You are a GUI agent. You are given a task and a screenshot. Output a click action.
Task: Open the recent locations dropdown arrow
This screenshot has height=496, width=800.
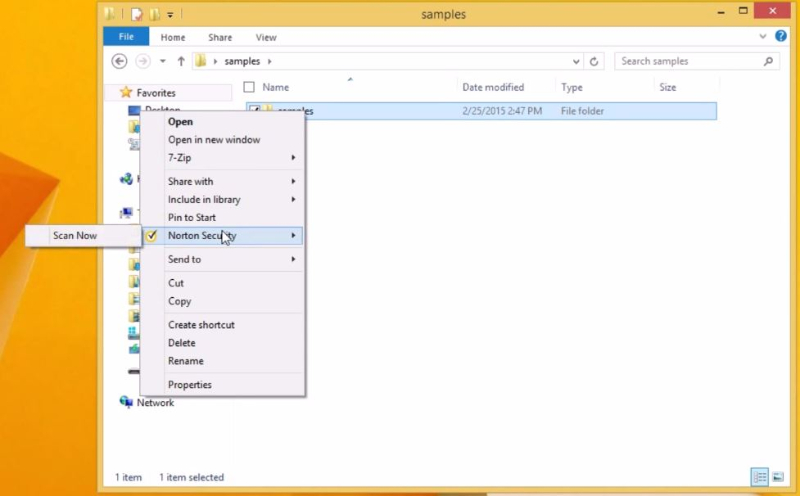point(163,61)
